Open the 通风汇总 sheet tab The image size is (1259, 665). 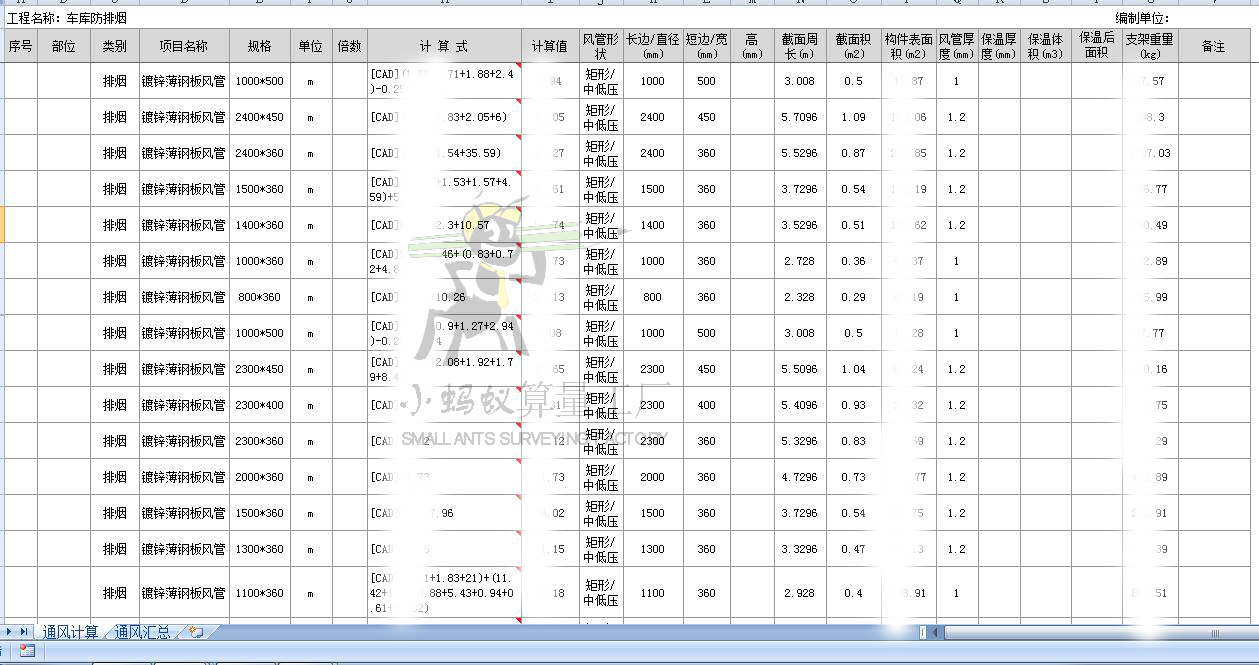pyautogui.click(x=142, y=632)
